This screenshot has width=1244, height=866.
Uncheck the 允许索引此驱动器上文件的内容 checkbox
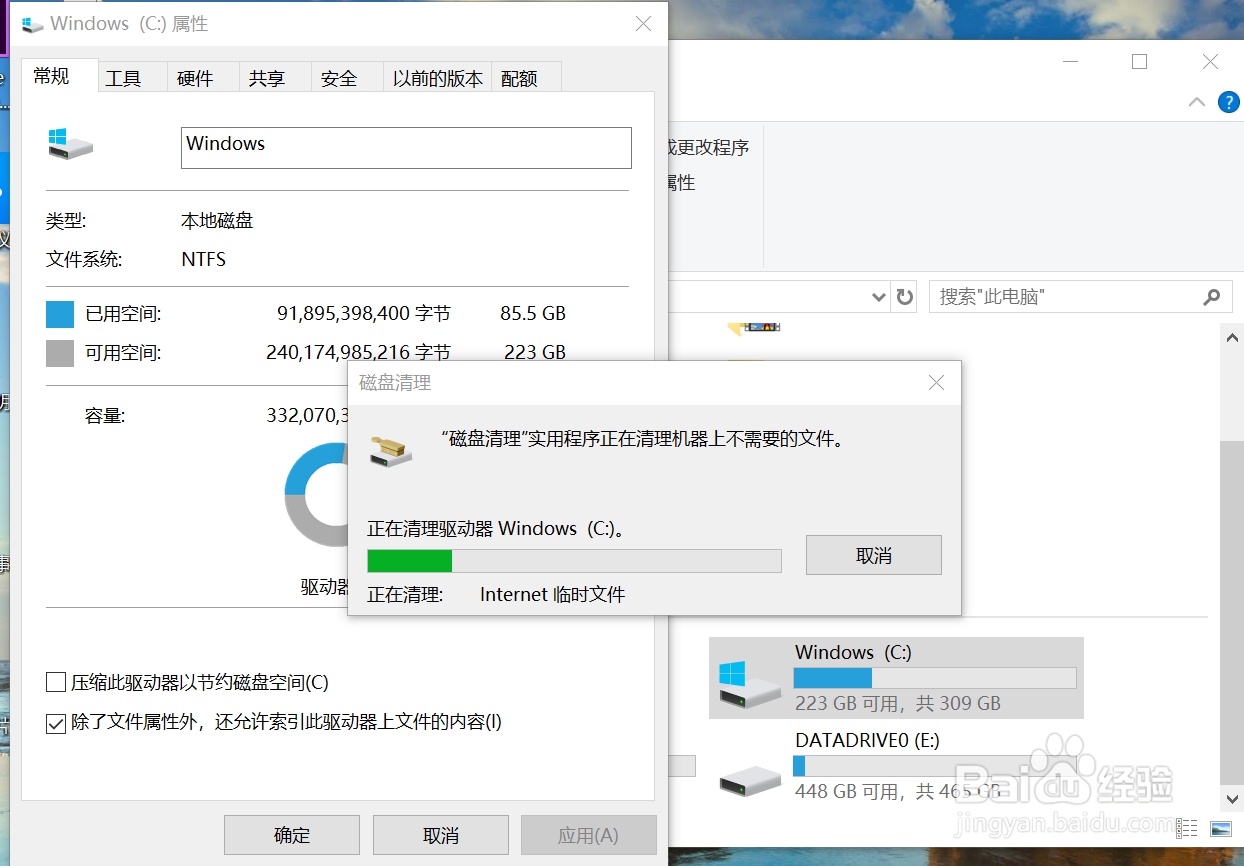(x=56, y=722)
